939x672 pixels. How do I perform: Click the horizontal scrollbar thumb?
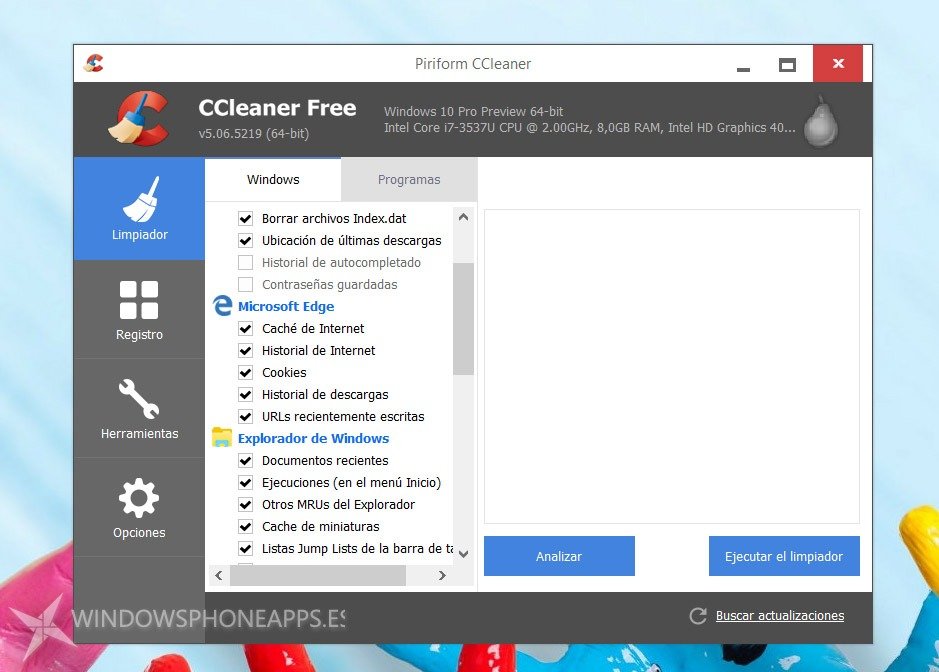pyautogui.click(x=318, y=576)
